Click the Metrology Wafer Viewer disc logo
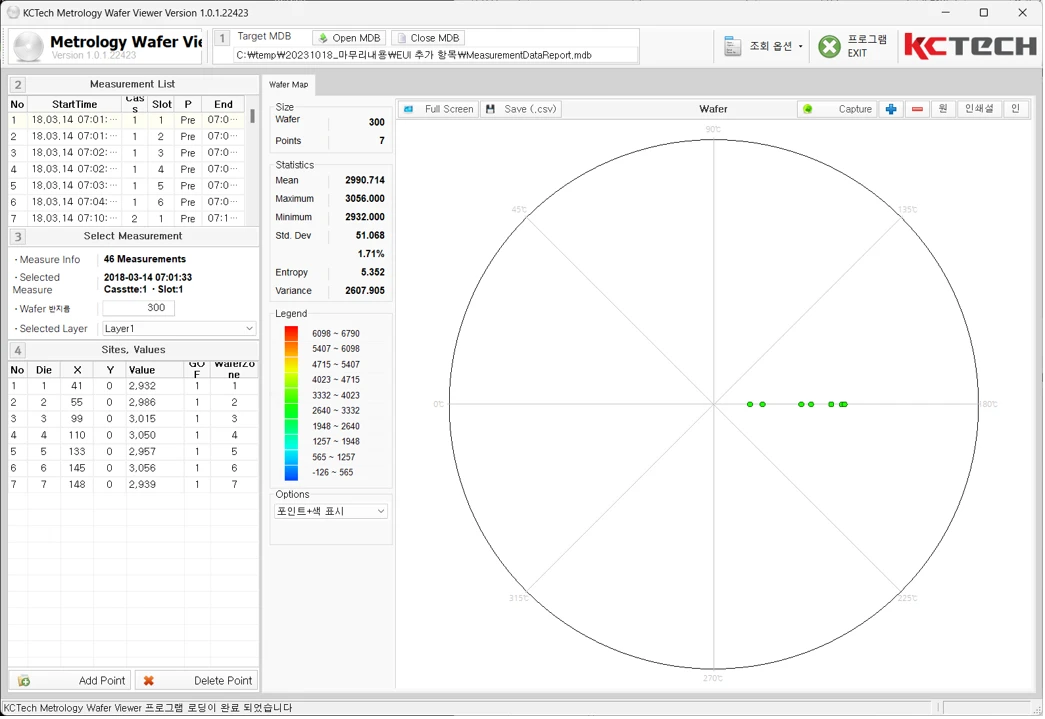Image resolution: width=1045 pixels, height=719 pixels. [28, 47]
